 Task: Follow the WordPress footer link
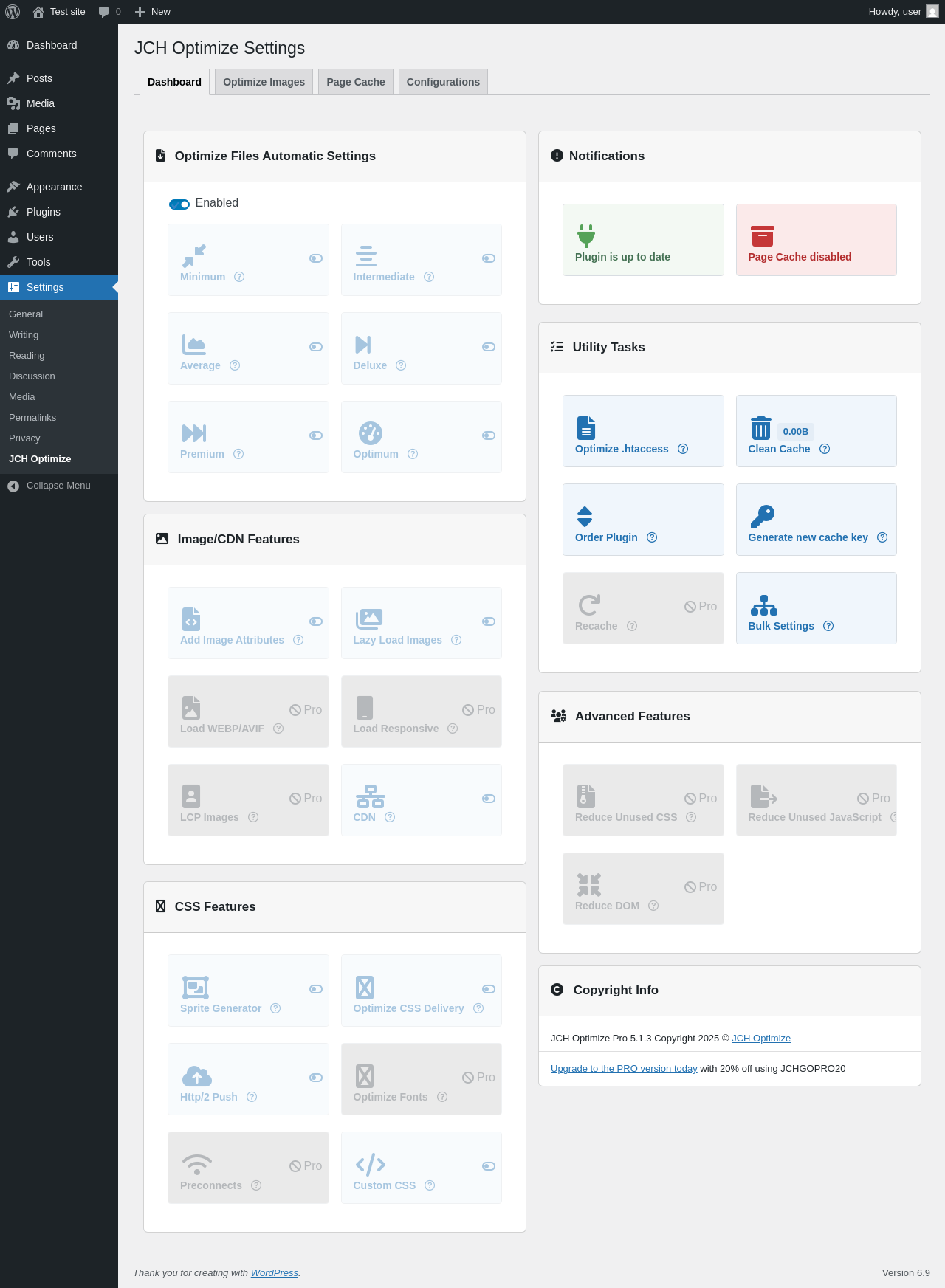click(275, 1273)
